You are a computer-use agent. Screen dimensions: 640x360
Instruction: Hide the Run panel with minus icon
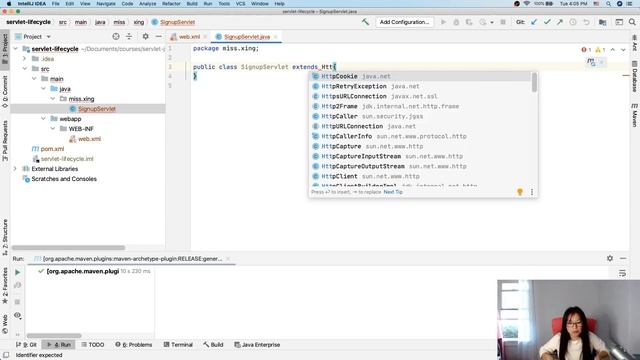coord(623,258)
